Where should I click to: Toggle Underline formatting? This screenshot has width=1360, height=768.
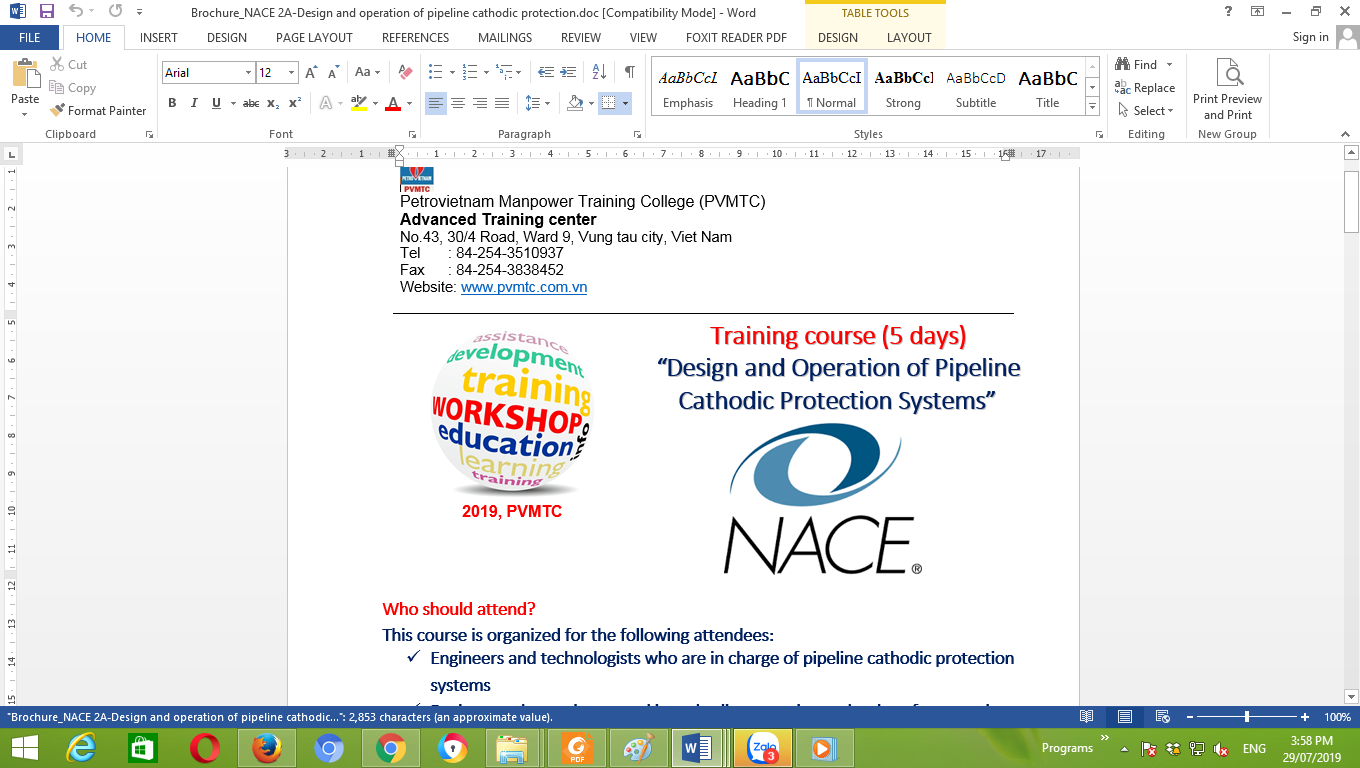click(216, 103)
